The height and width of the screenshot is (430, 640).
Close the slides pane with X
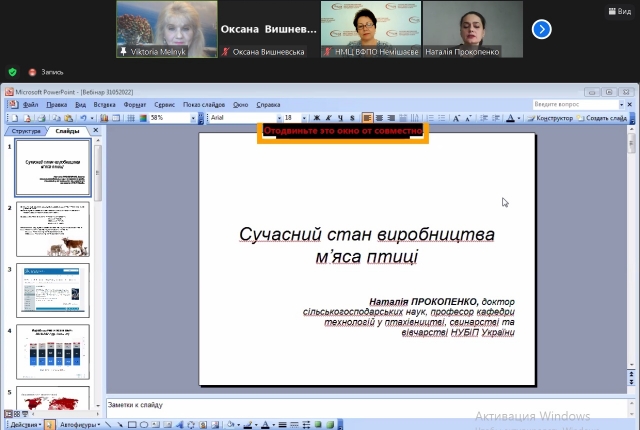point(96,130)
